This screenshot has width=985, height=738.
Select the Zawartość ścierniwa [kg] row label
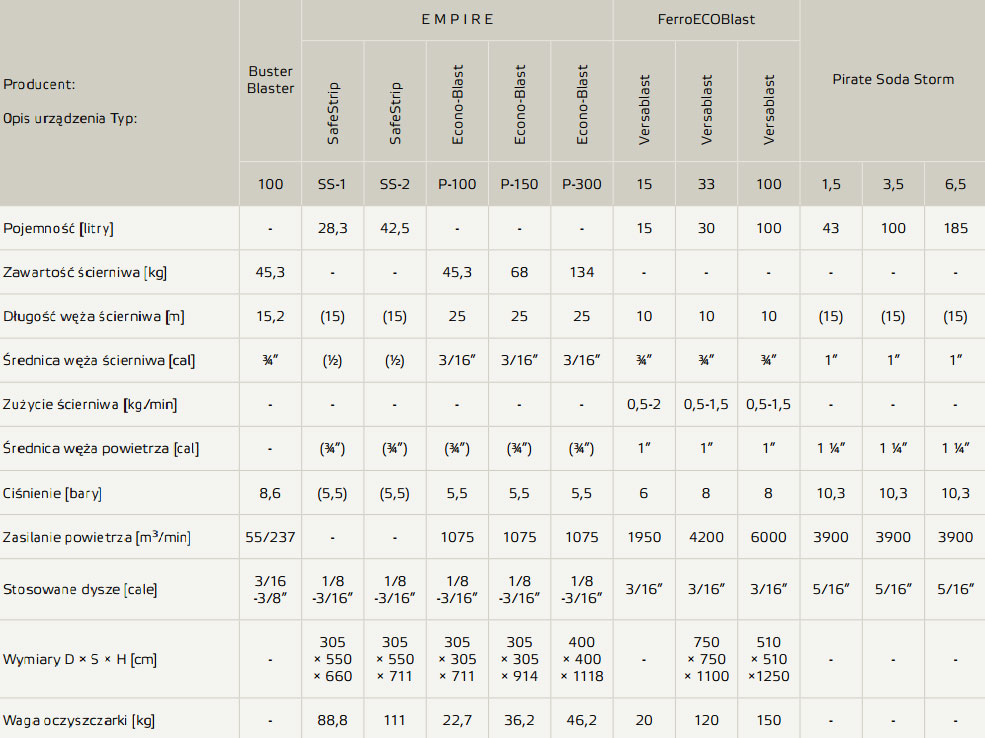coord(85,273)
